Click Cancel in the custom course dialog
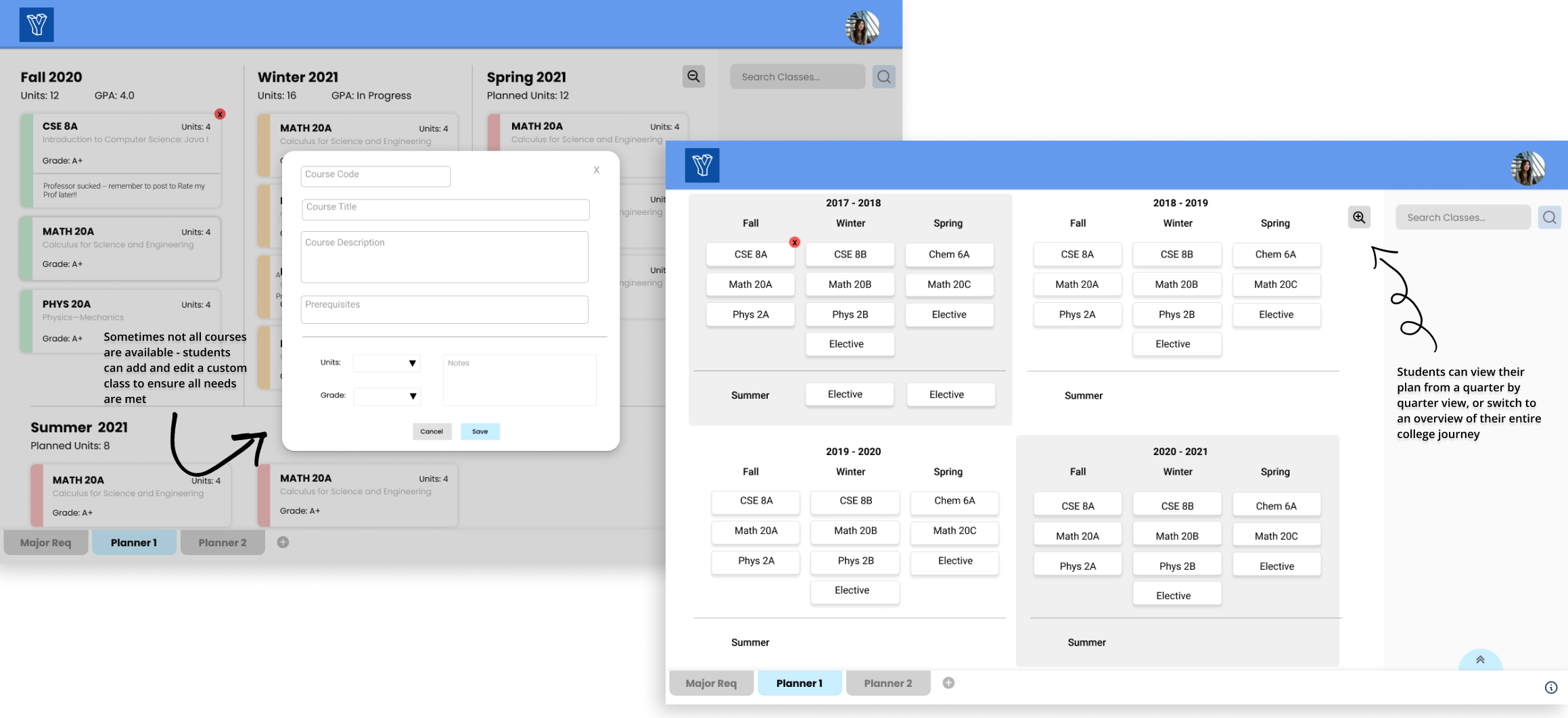The image size is (1568, 718). pos(432,431)
